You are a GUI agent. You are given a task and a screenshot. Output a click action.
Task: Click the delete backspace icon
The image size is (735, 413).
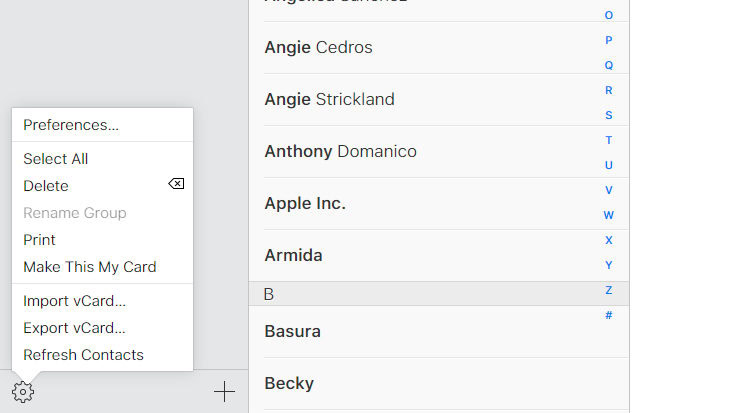(176, 185)
